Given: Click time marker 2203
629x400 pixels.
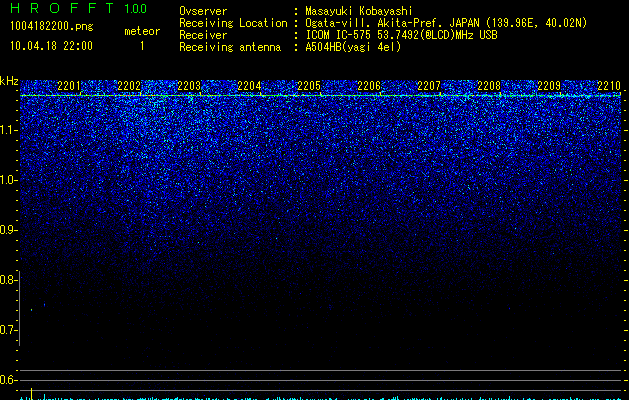Looking at the screenshot, I should point(189,86).
